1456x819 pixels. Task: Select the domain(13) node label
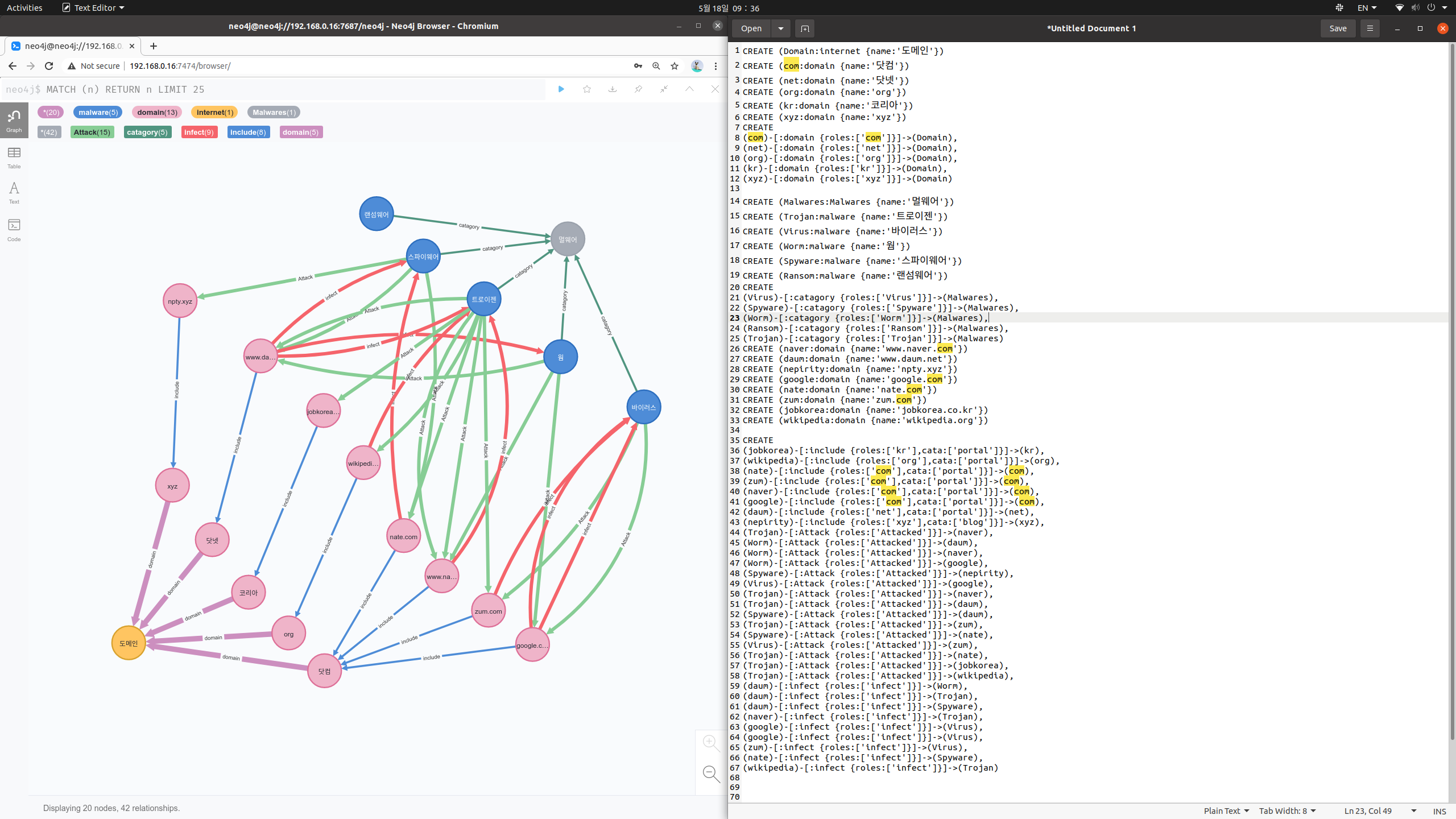[x=157, y=112]
